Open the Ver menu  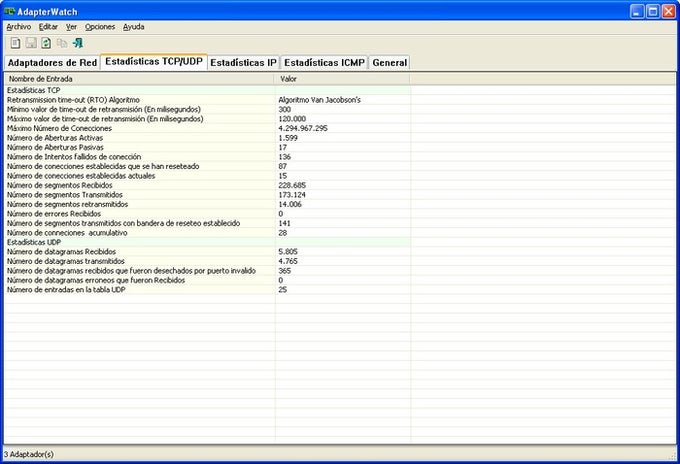click(71, 27)
